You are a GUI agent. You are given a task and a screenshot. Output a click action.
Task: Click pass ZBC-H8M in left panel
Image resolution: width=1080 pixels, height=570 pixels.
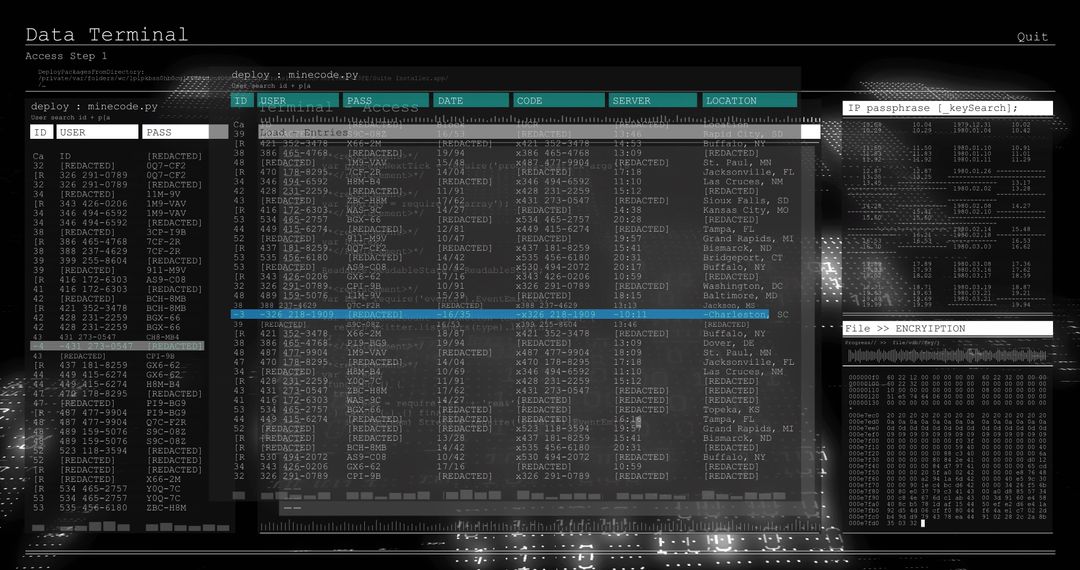tap(166, 508)
